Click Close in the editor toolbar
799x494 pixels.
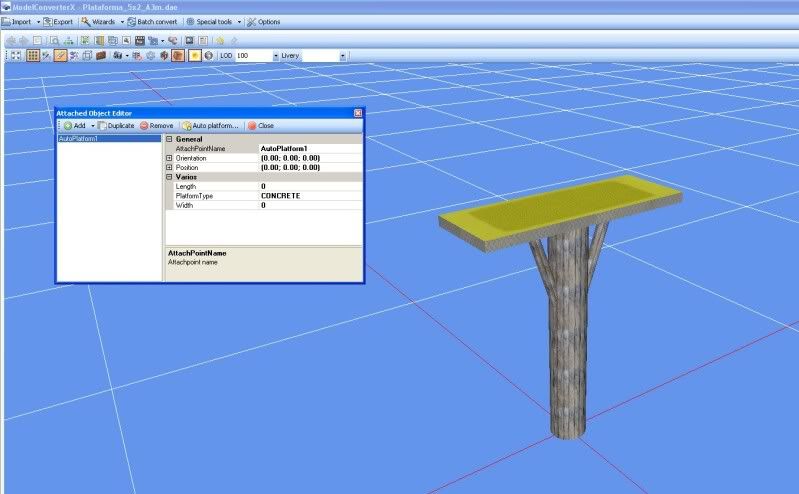(x=260, y=126)
